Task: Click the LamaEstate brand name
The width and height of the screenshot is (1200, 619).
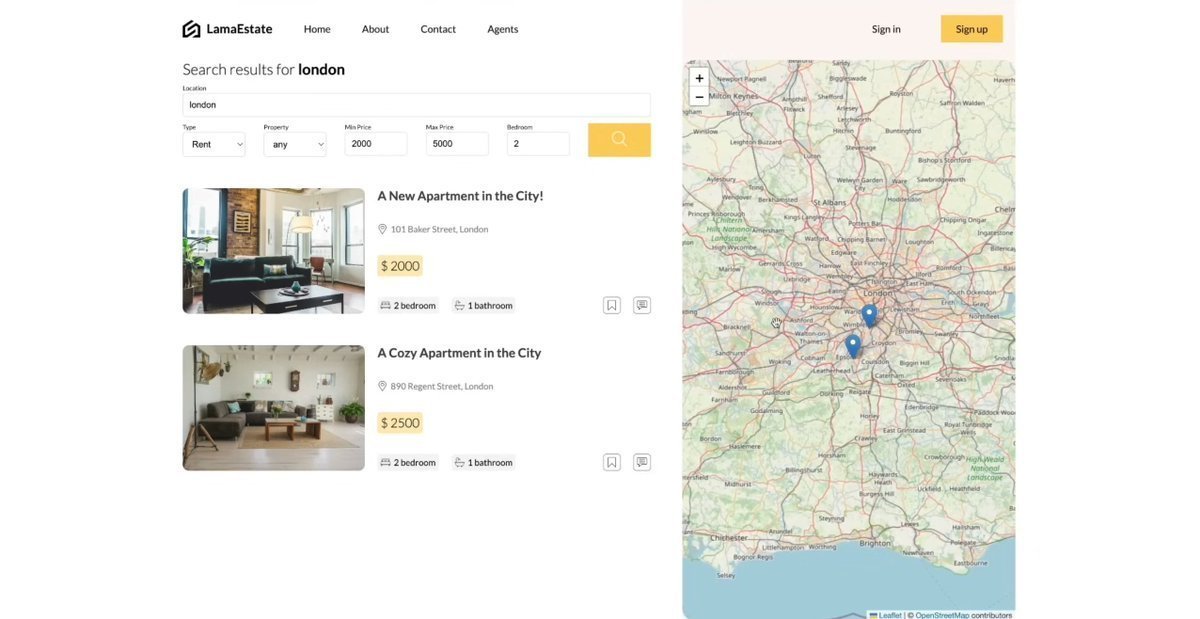Action: [239, 29]
